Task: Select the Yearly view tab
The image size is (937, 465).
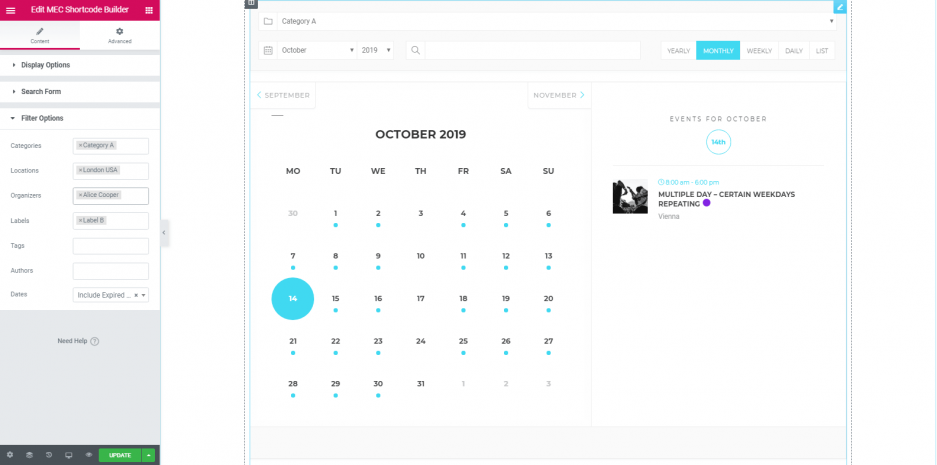Action: click(678, 51)
